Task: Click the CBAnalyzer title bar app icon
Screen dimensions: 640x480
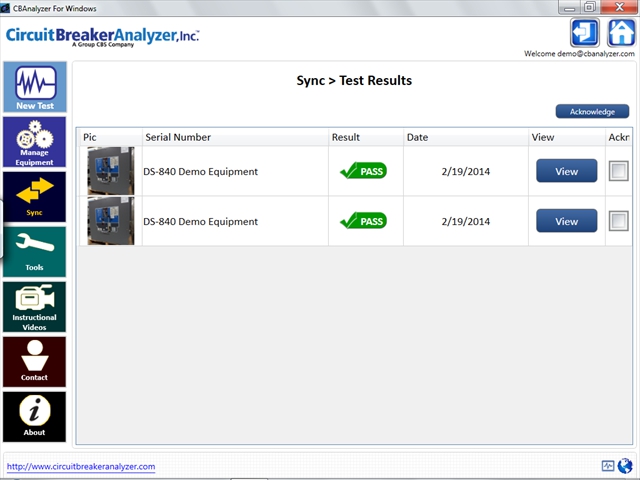Action: pyautogui.click(x=5, y=8)
